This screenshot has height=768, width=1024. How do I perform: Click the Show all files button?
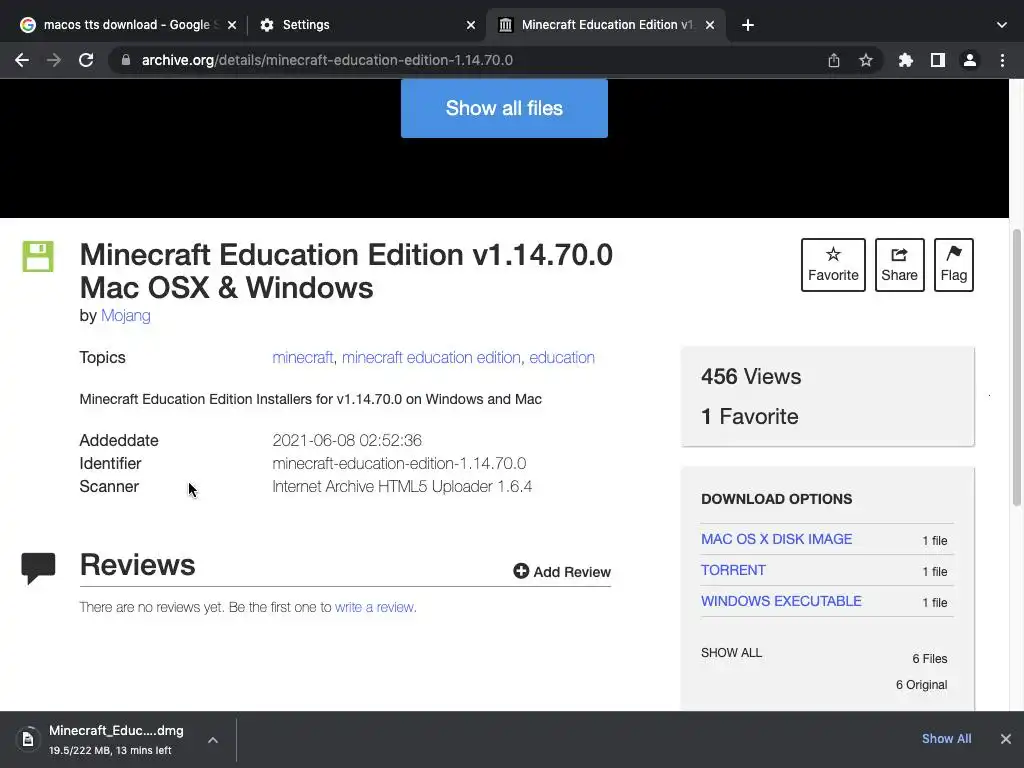[504, 108]
